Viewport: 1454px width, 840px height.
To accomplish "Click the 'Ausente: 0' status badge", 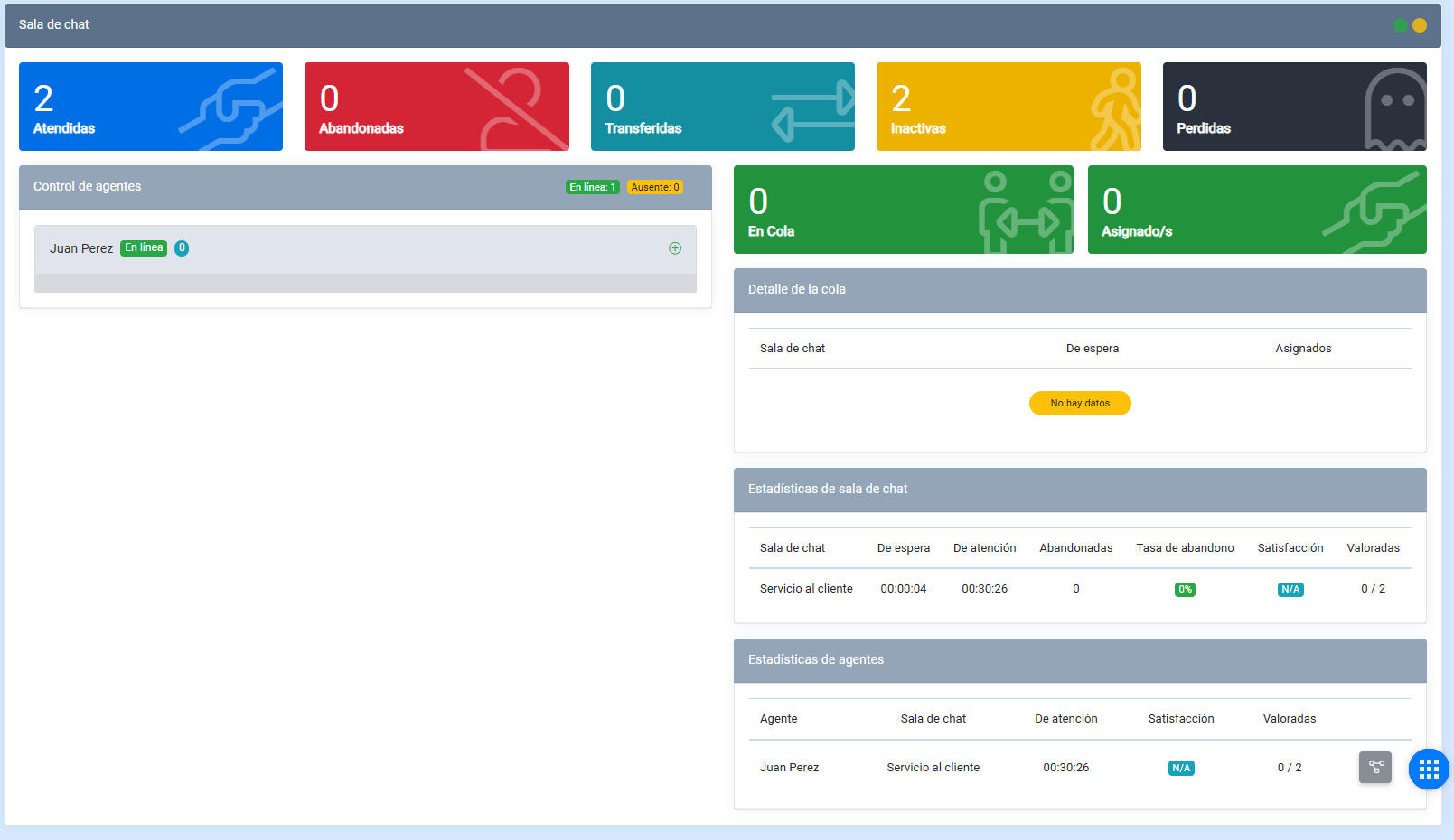I will [x=654, y=187].
